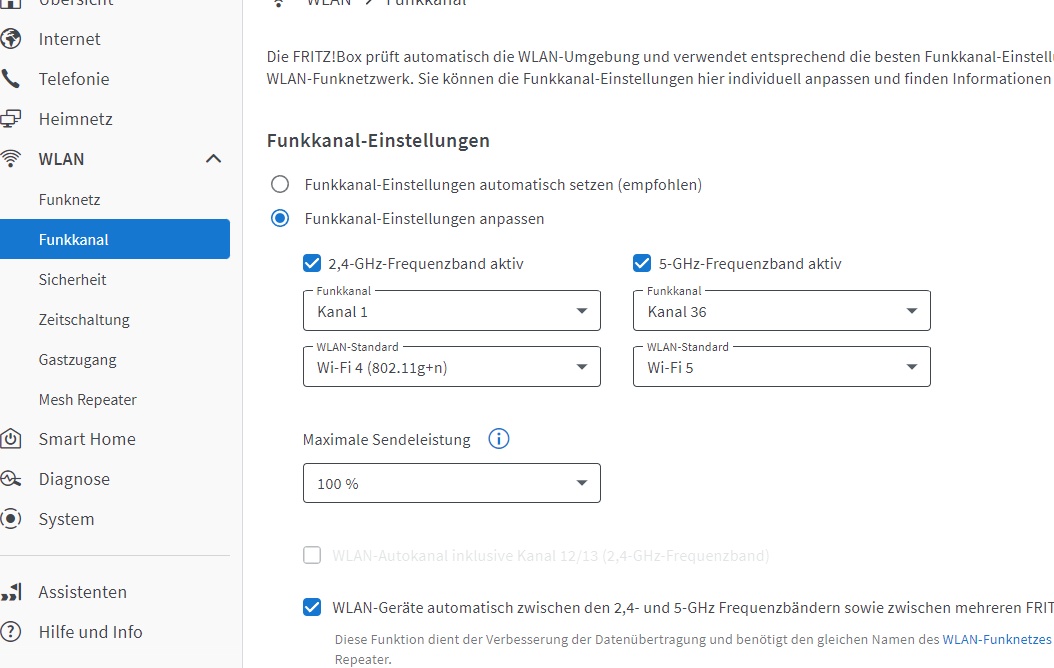Viewport: 1054px width, 668px height.
Task: Click the info icon next to Maximale Sendeleistung
Action: (498, 439)
